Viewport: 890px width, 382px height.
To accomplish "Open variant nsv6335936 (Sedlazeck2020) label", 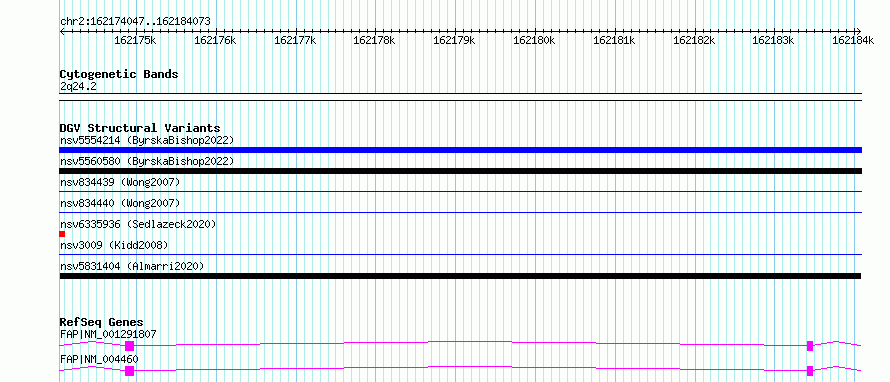I will pos(138,225).
